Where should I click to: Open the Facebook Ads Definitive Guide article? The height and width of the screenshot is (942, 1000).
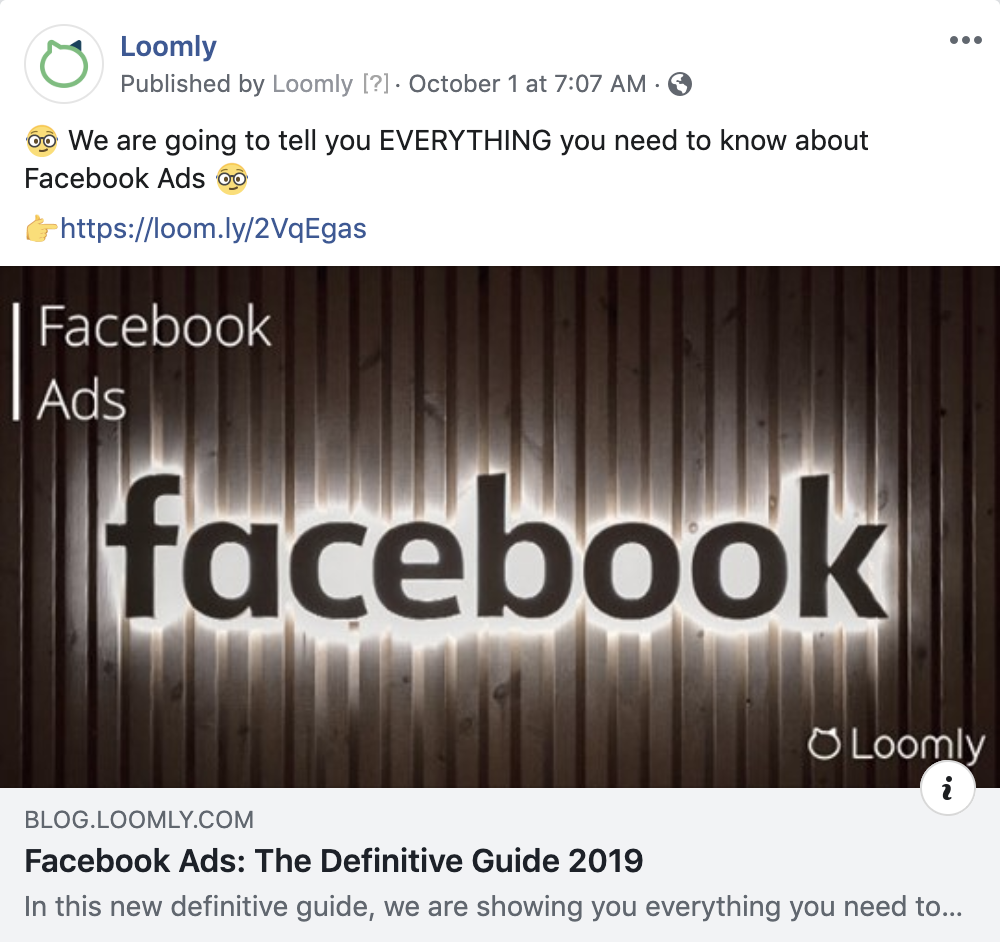(x=337, y=859)
